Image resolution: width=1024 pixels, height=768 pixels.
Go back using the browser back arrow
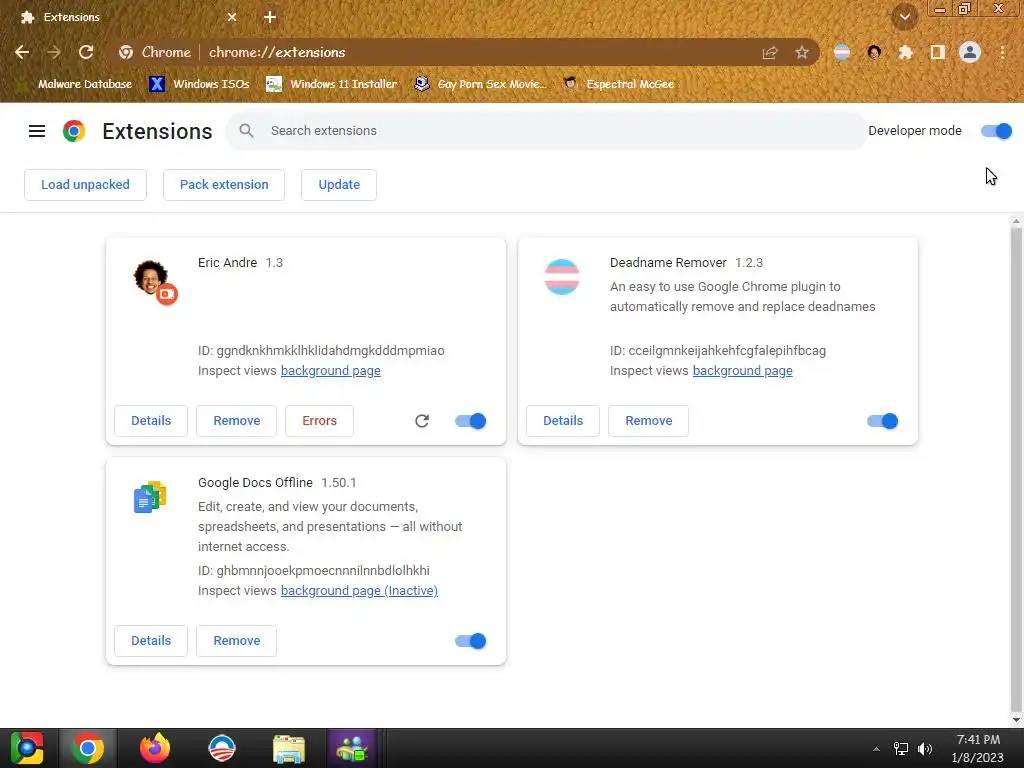click(x=22, y=52)
